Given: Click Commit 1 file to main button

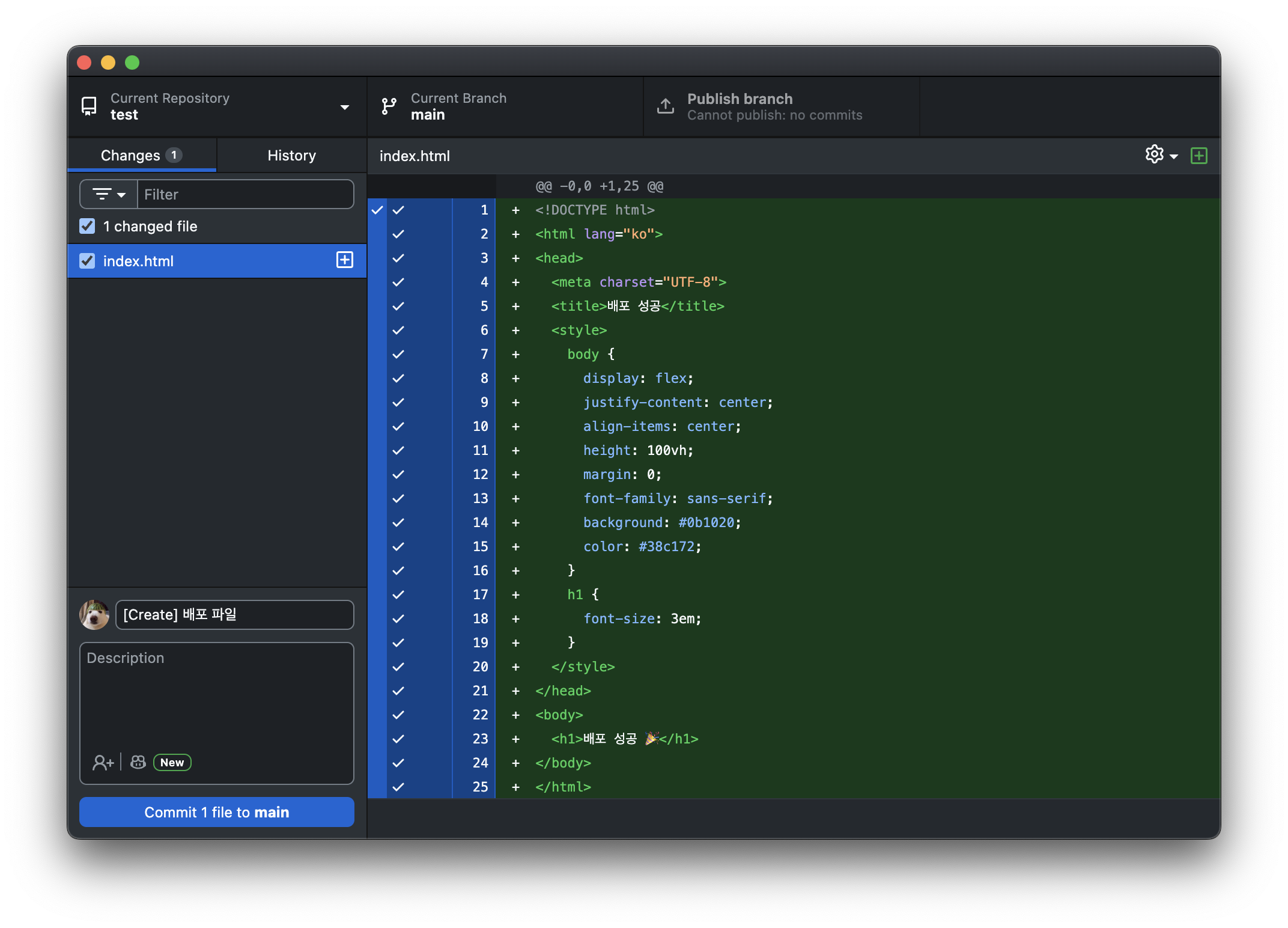Looking at the screenshot, I should tap(216, 812).
